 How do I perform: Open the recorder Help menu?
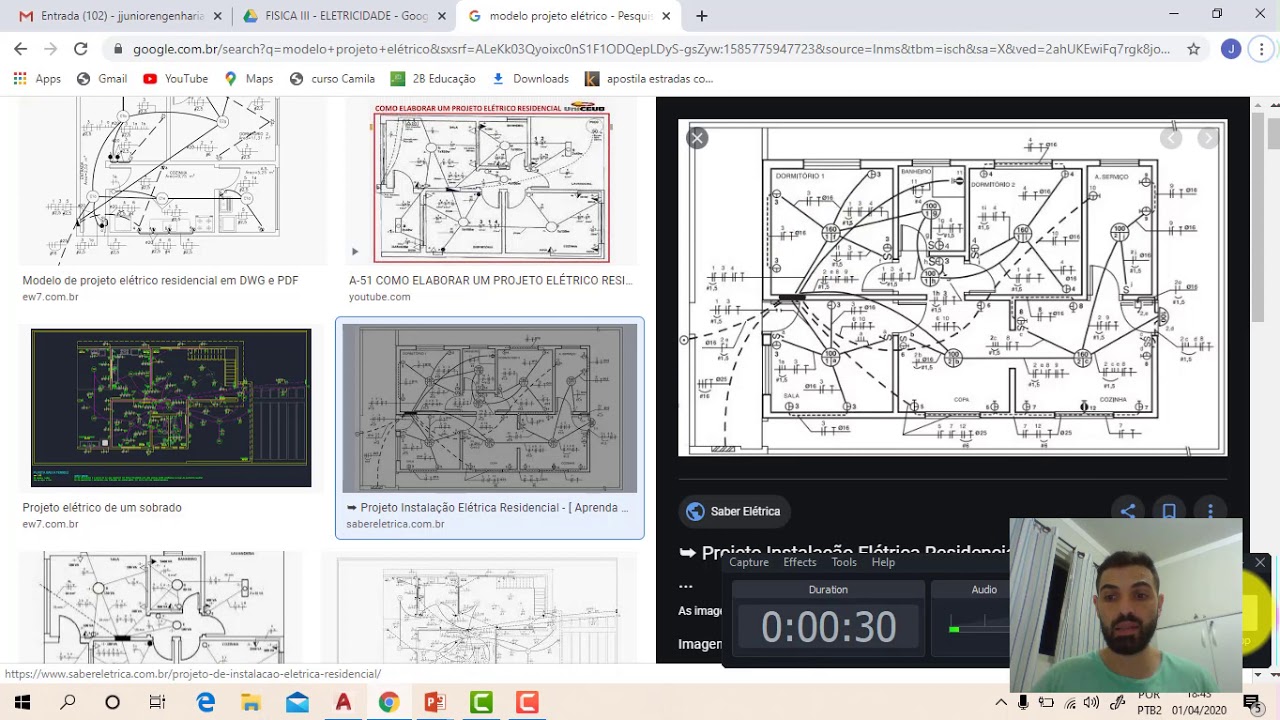coord(883,562)
